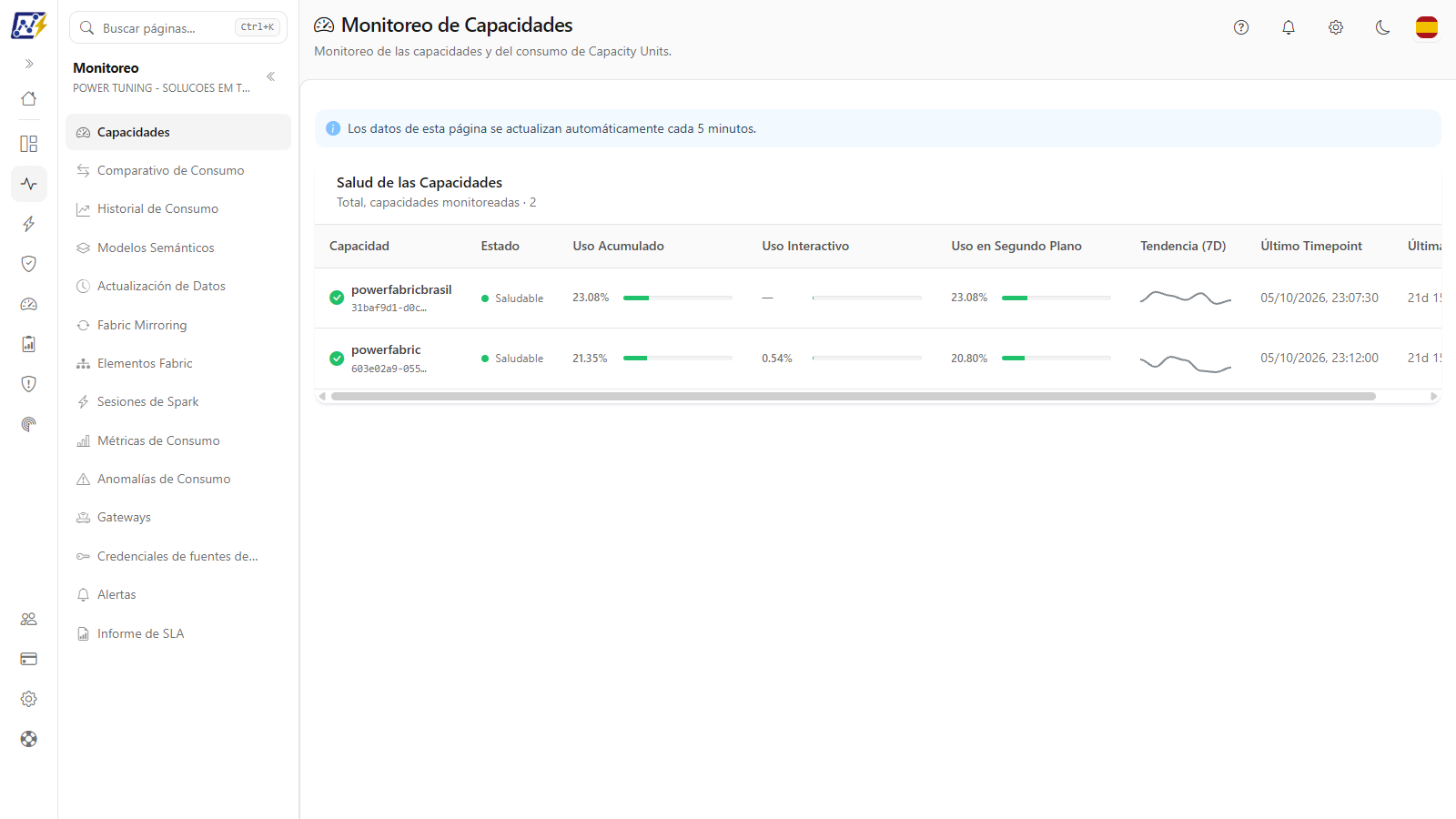Open the dashboard layout icon in left rail
Image resolution: width=1456 pixels, height=819 pixels.
[29, 144]
